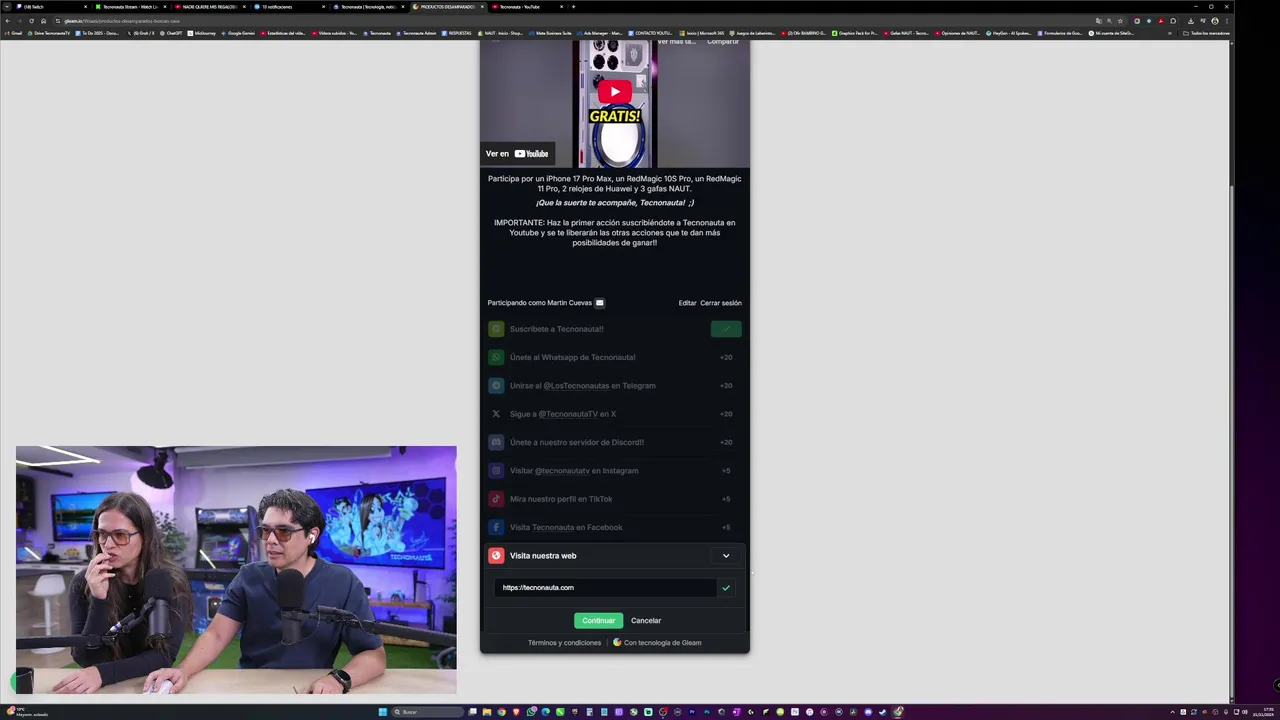Open the Gmail bookmark

point(14,33)
